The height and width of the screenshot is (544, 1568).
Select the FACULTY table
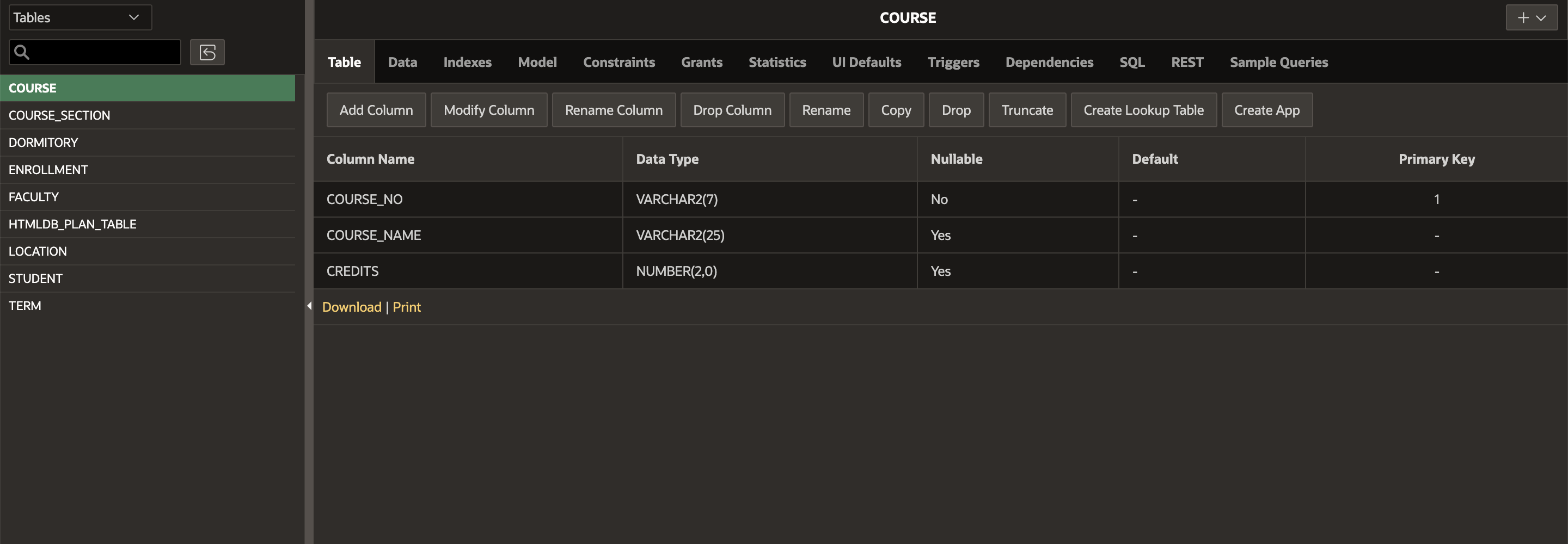[148, 197]
